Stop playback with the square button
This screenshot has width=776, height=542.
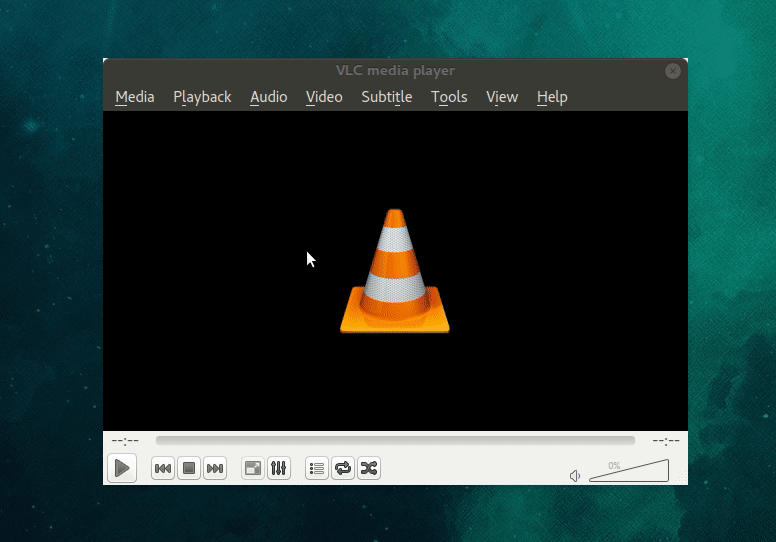(189, 468)
